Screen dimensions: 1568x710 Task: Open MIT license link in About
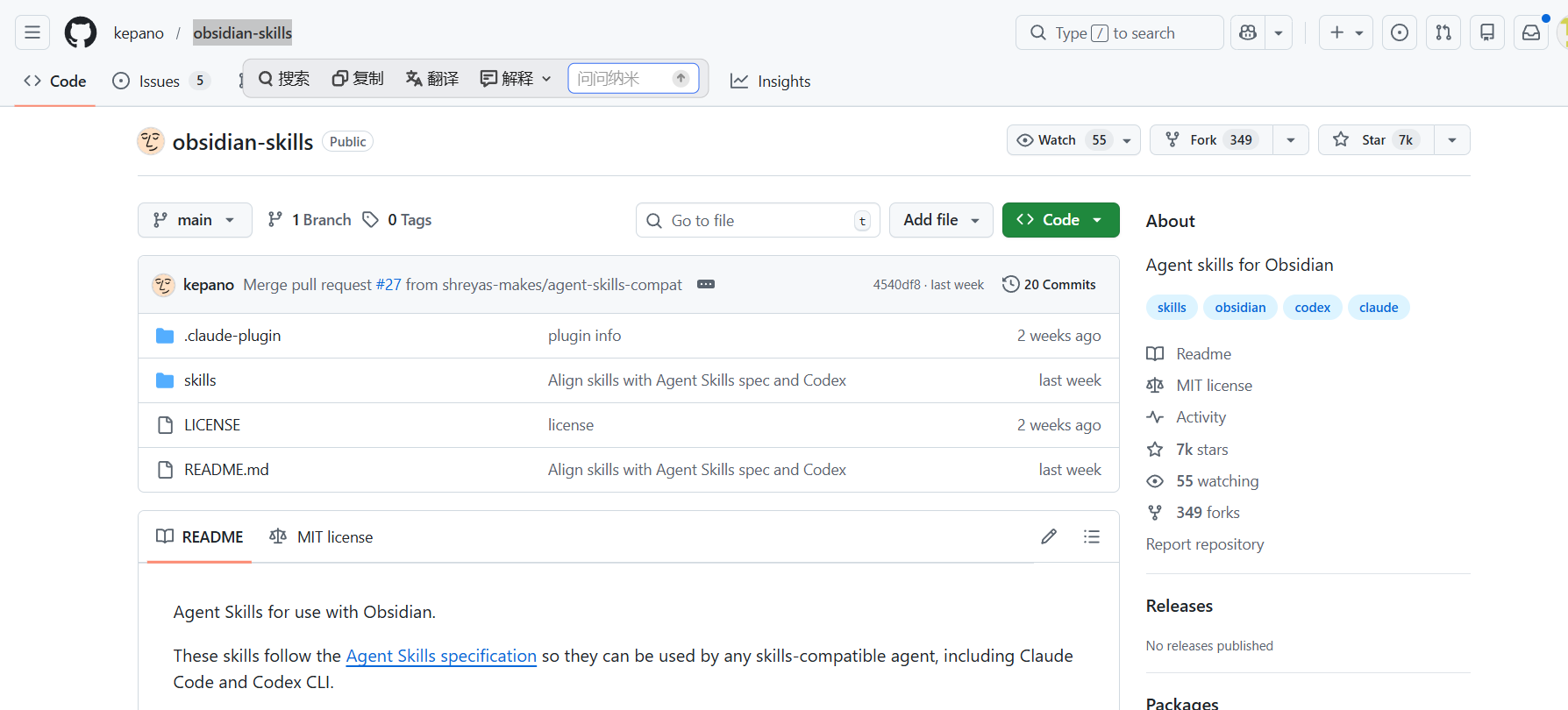pyautogui.click(x=1200, y=386)
